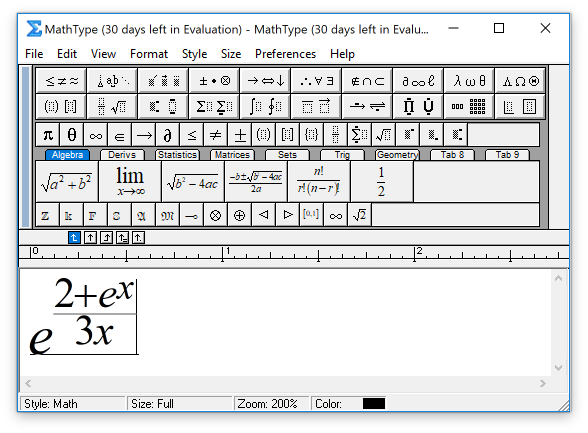The image size is (588, 433).
Task: Switch to the Algebra tab
Action: [68, 155]
